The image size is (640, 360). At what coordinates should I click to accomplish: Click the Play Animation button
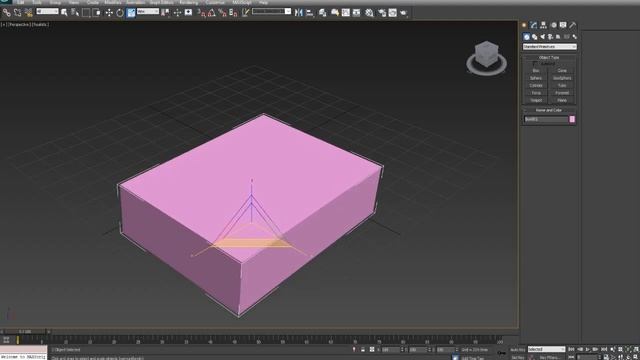tap(588, 349)
